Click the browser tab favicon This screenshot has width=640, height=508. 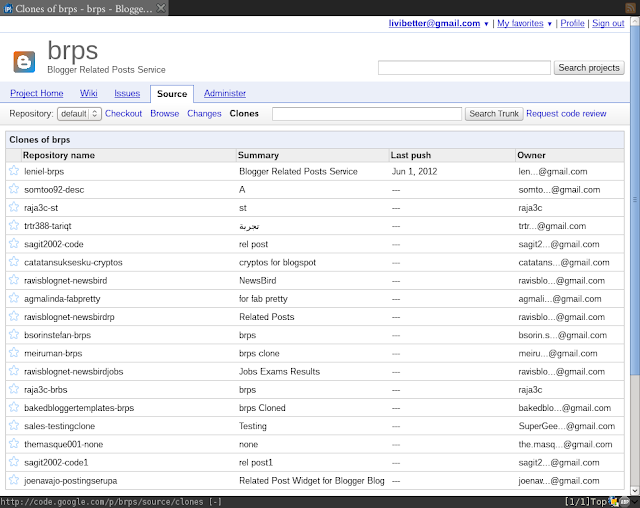click(8, 9)
